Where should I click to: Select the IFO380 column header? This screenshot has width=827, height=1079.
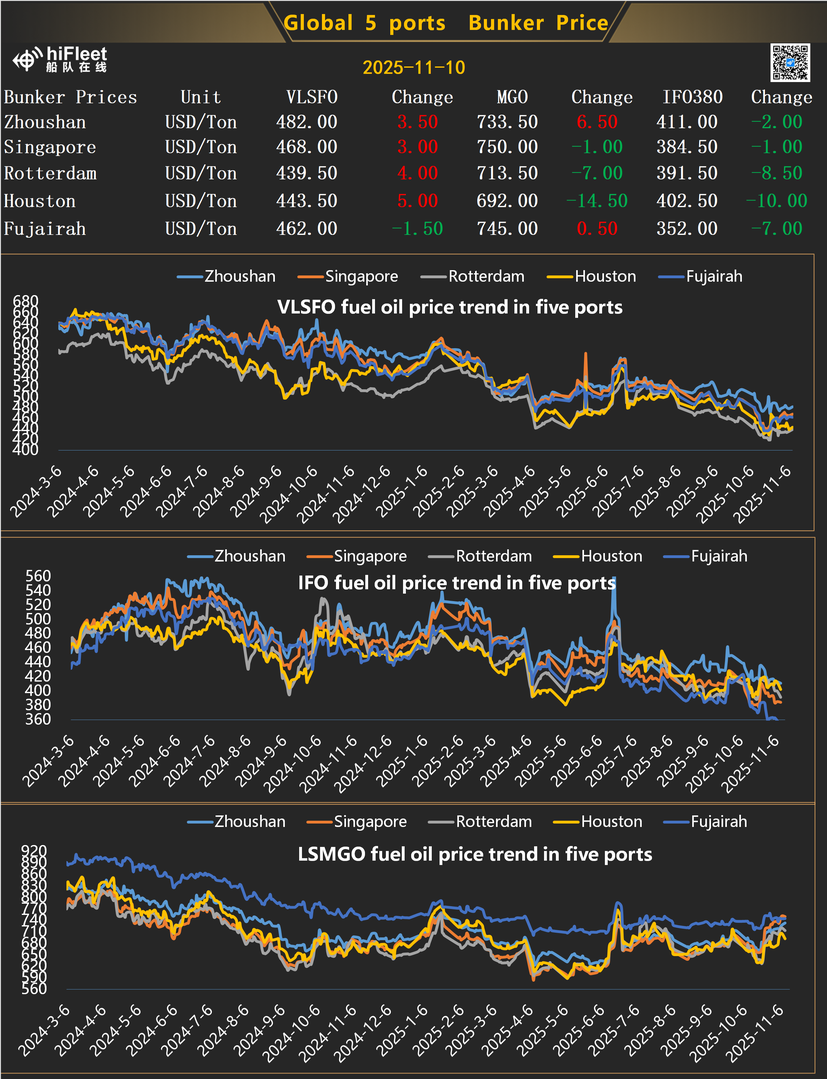click(692, 97)
